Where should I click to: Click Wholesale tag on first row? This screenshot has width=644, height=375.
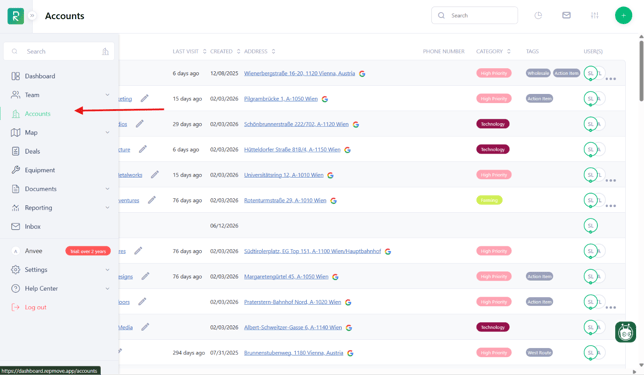point(538,73)
